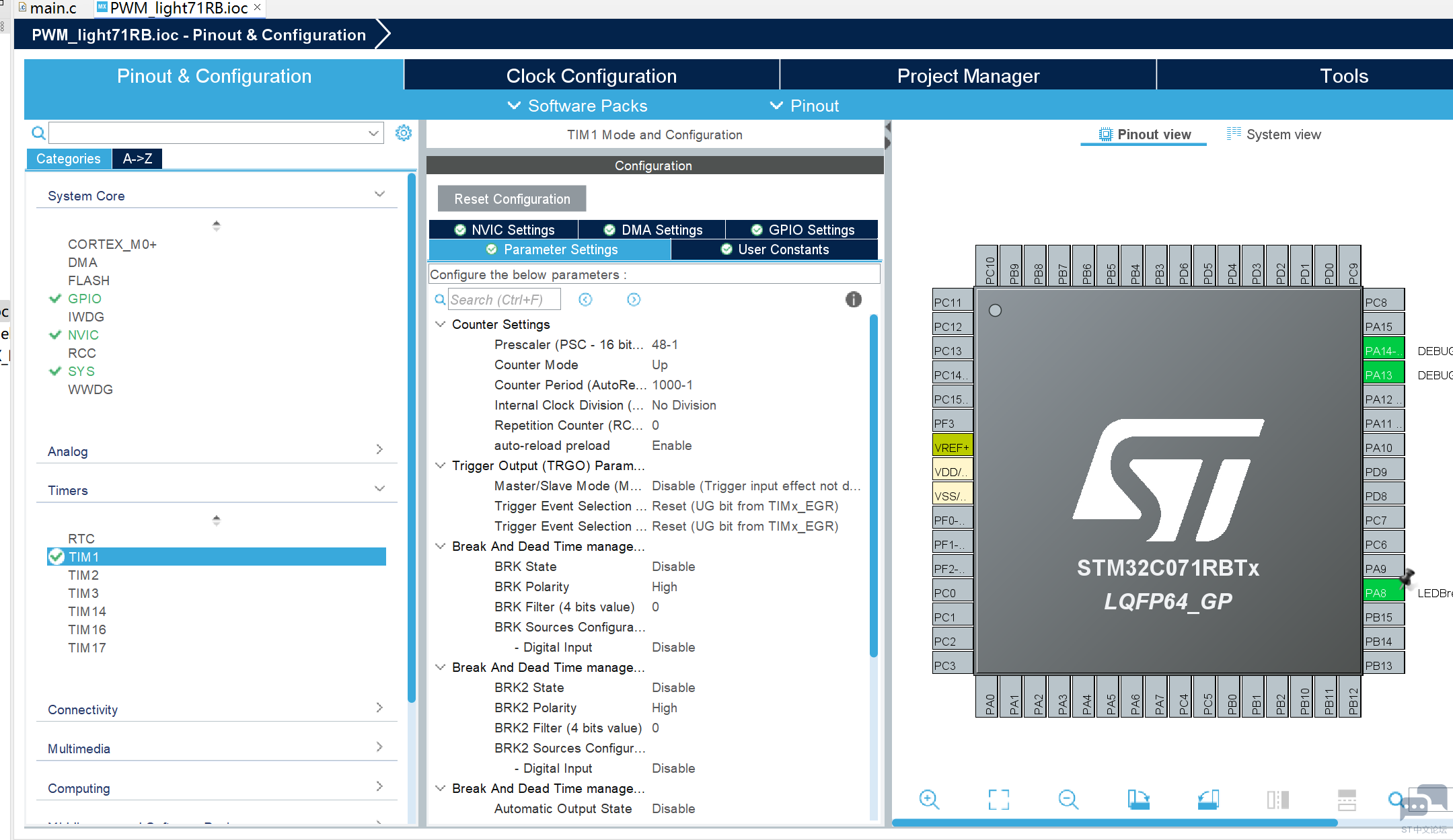Expand the Computing category

[379, 786]
